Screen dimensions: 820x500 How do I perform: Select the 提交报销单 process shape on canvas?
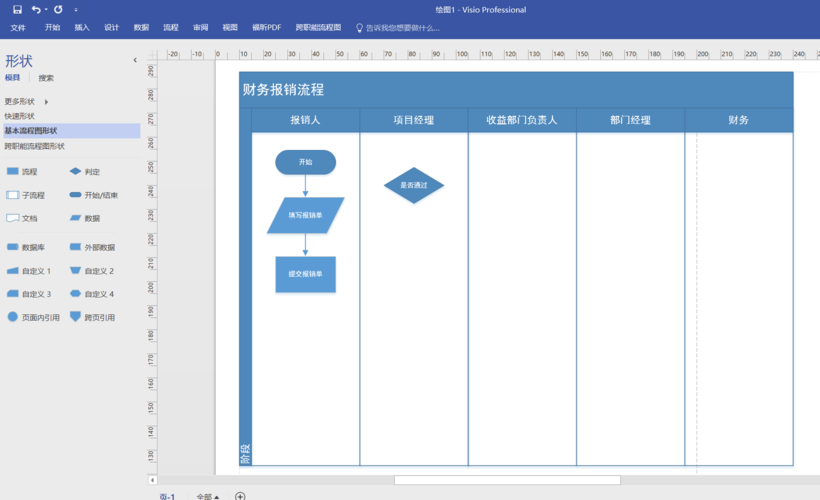(305, 274)
